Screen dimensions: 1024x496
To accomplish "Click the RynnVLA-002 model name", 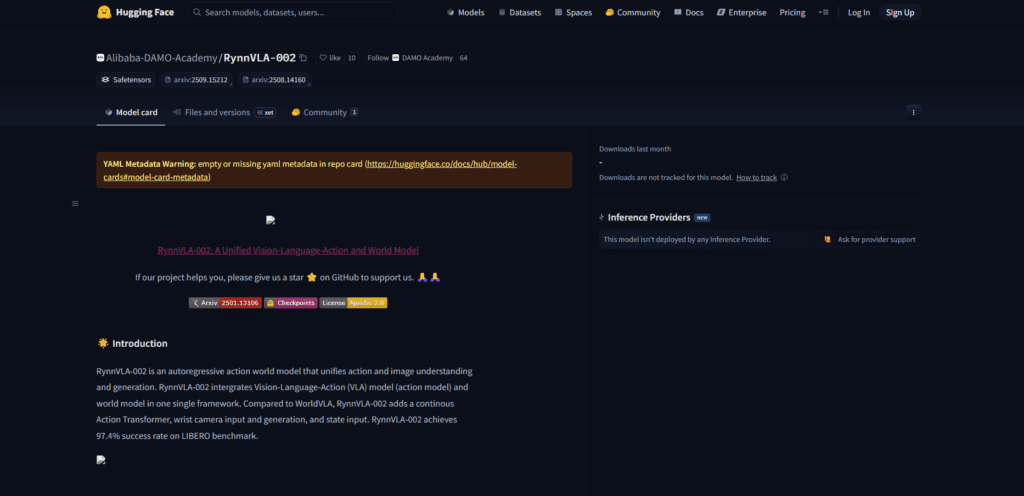I will pos(260,58).
